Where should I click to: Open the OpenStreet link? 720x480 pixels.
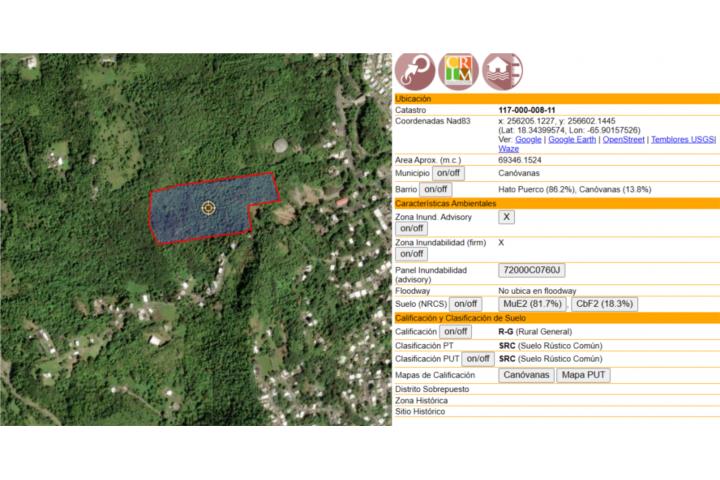click(x=624, y=139)
